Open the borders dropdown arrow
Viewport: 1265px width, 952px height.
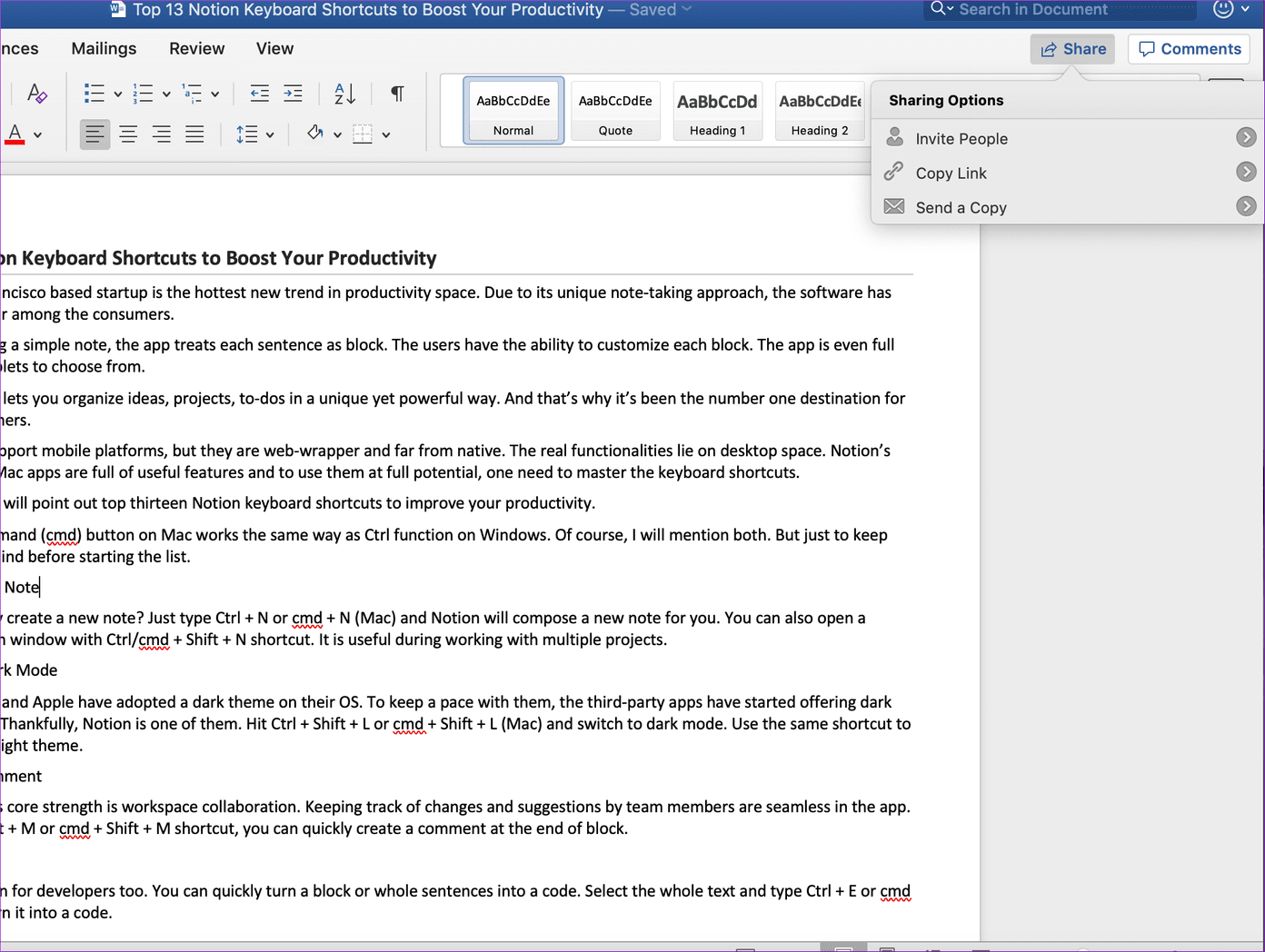(x=386, y=134)
